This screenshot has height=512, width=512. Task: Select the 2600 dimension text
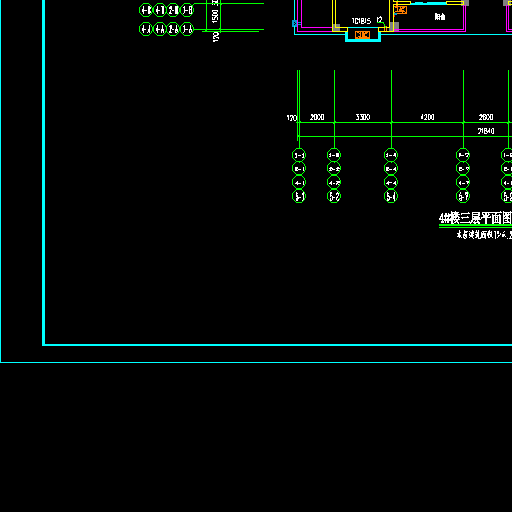coord(486,117)
